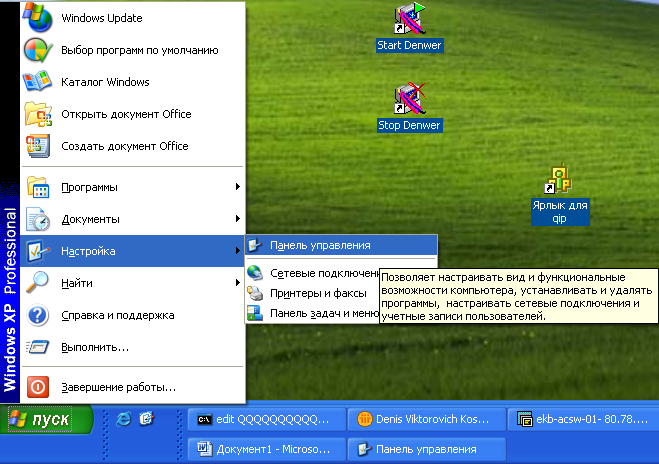Image resolution: width=659 pixels, height=464 pixels.
Task: Click the red shutdown power icon
Action: coord(38,387)
